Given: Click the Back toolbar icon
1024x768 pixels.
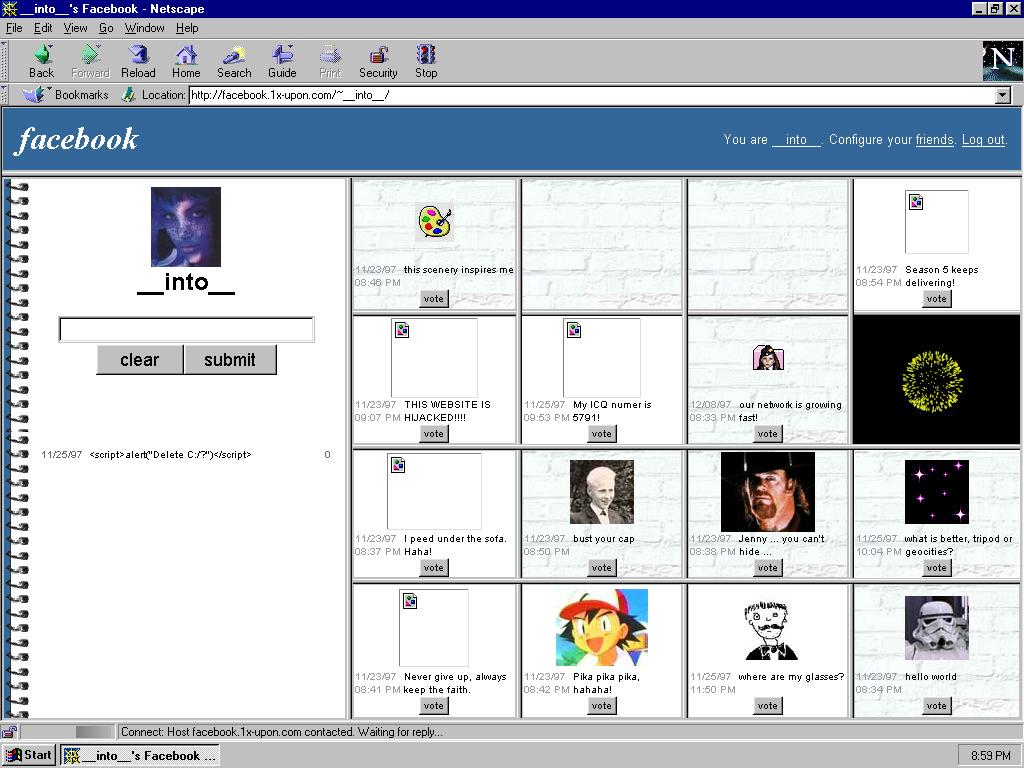Looking at the screenshot, I should (41, 61).
